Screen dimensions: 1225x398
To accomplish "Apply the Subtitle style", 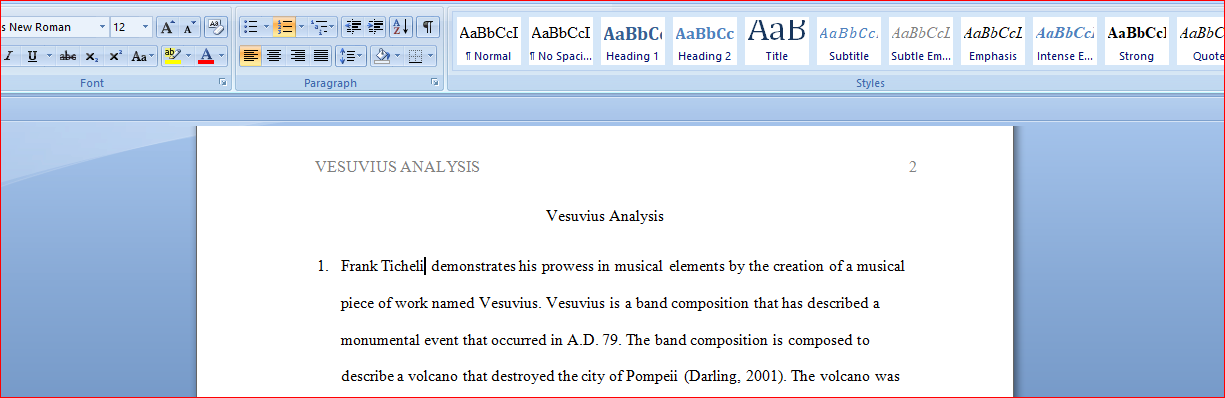I will pyautogui.click(x=848, y=41).
